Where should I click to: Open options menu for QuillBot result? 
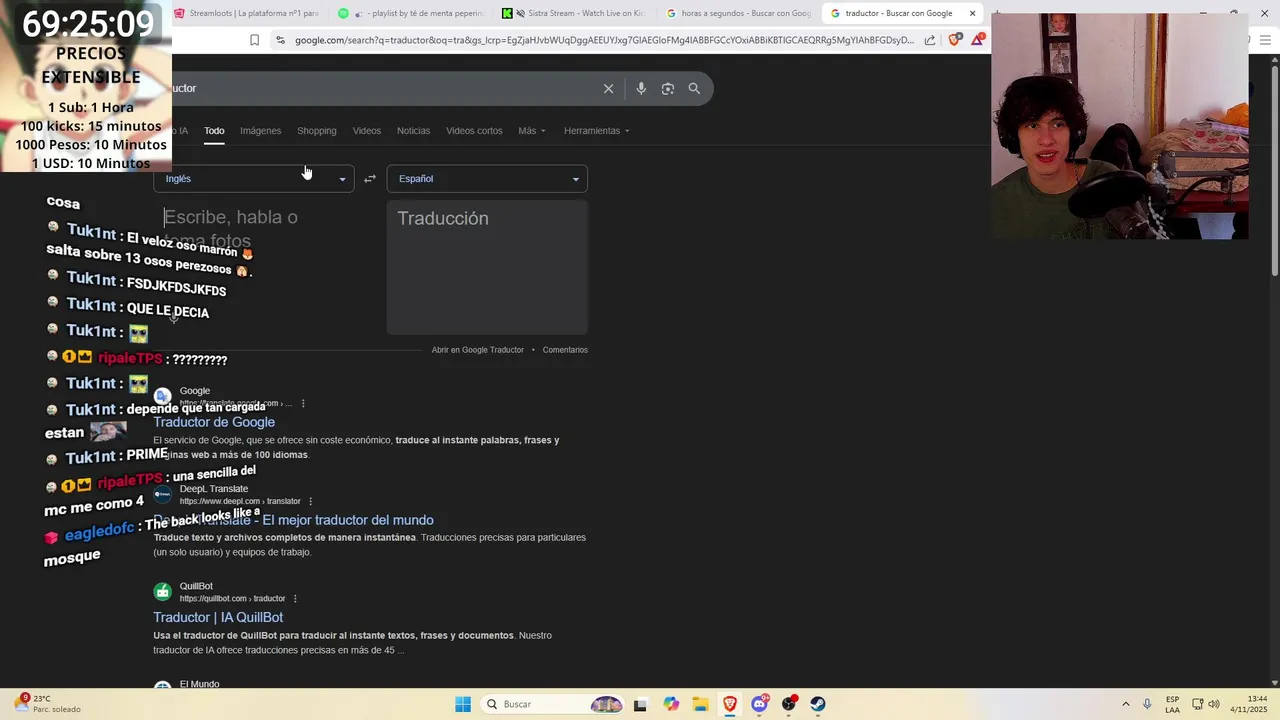coord(295,598)
